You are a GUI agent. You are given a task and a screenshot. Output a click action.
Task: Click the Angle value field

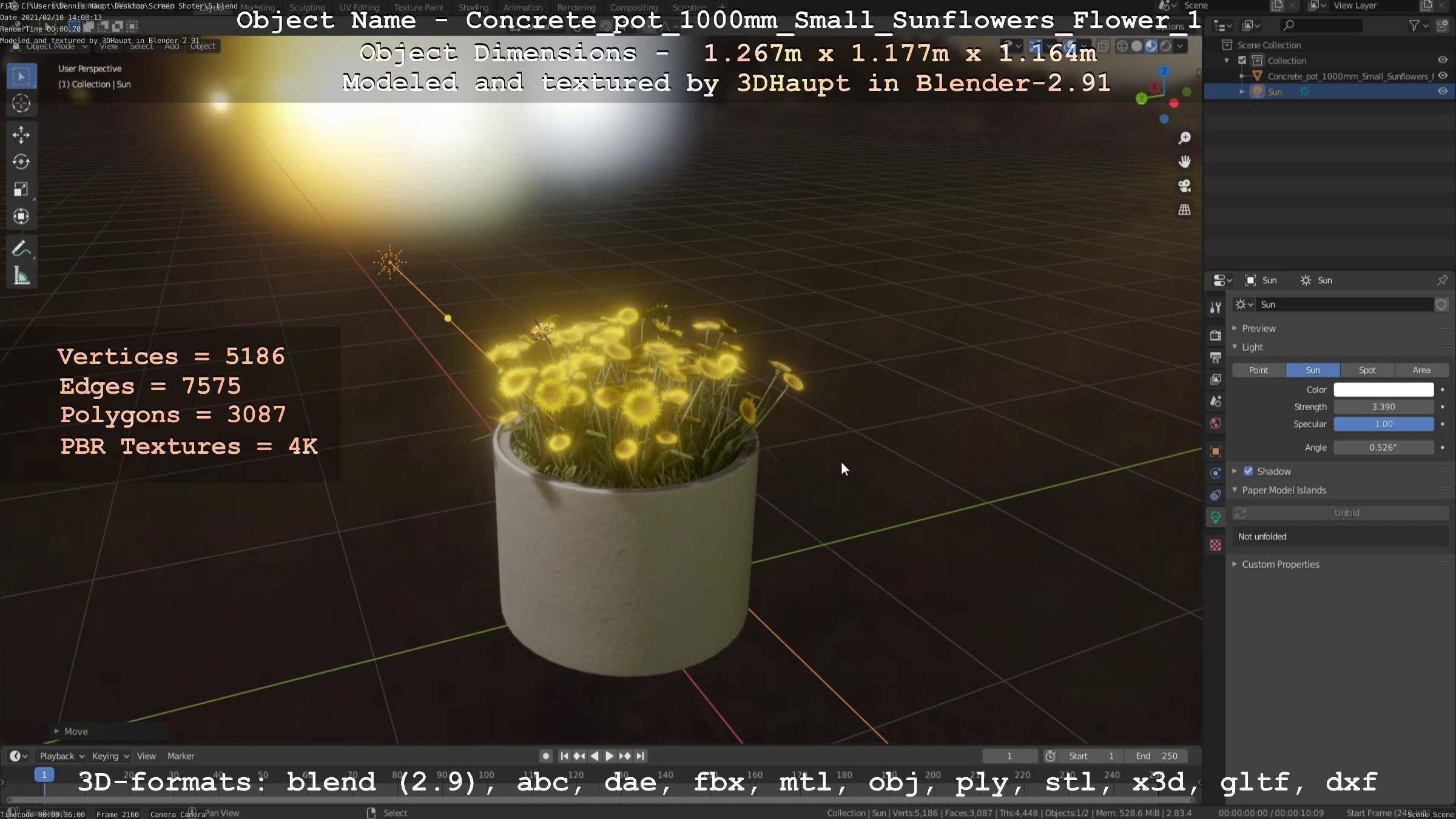pyautogui.click(x=1383, y=447)
